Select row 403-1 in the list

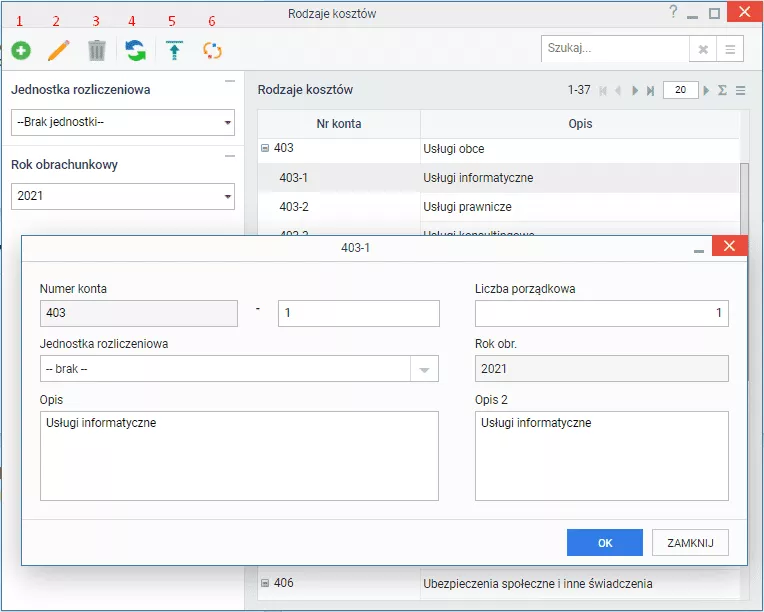pyautogui.click(x=498, y=178)
